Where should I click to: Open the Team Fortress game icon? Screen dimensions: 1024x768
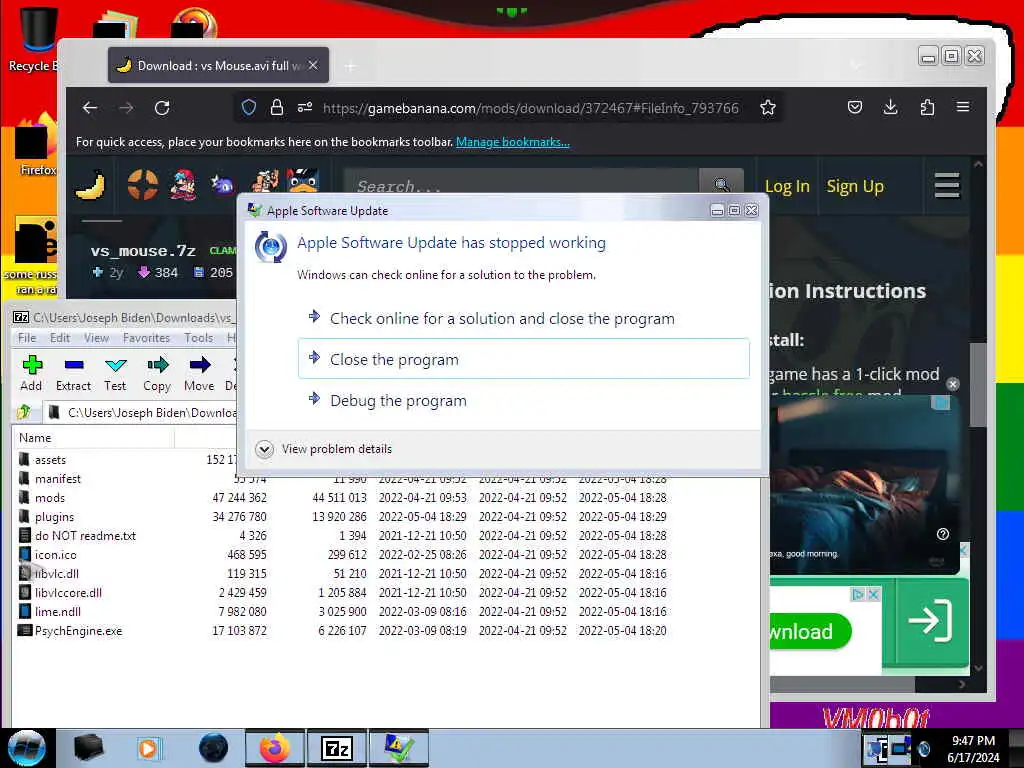coord(142,185)
